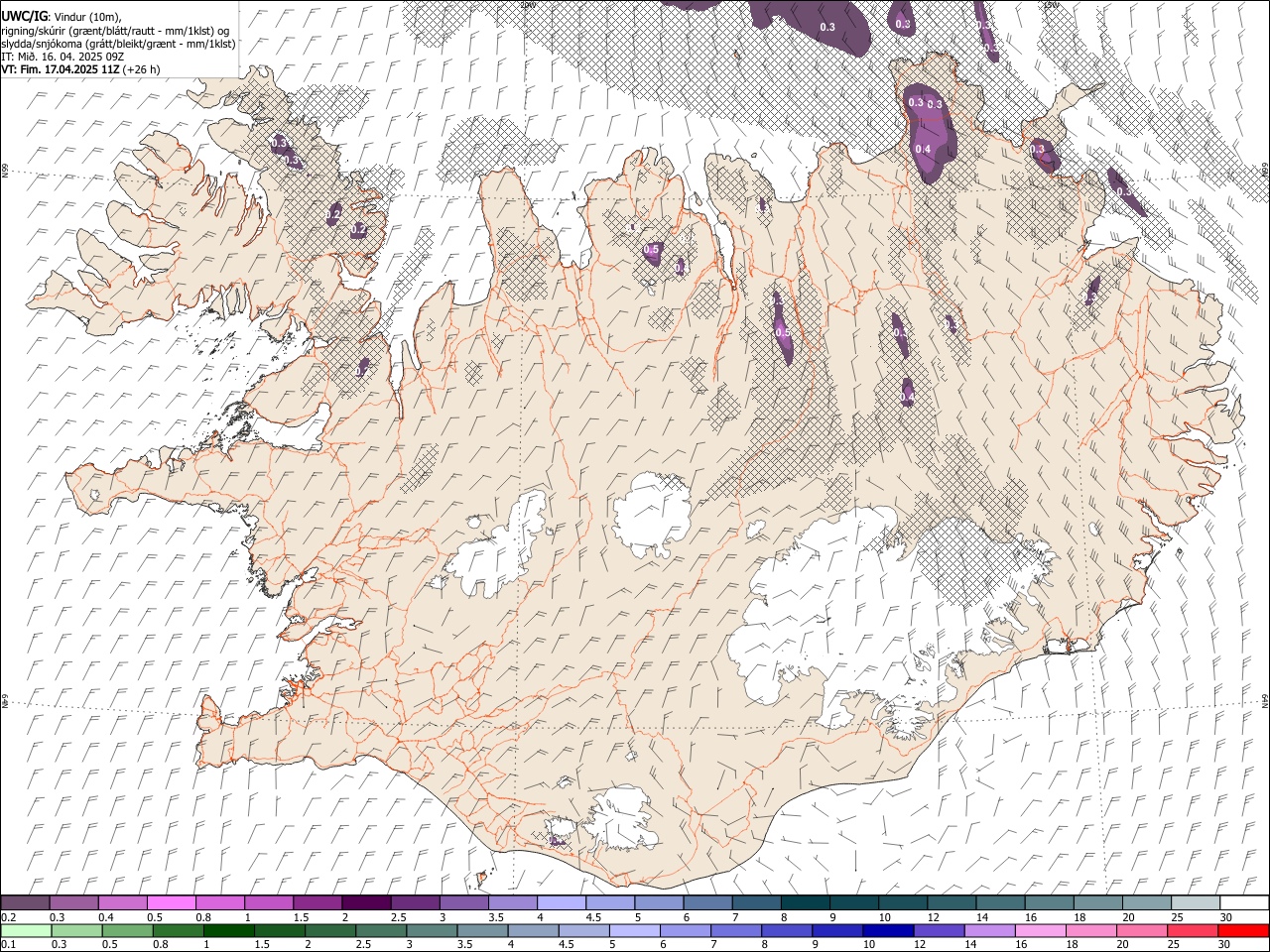Image resolution: width=1270 pixels, height=952 pixels.
Task: Click the red-pink lower-row swatch starting at 25
Action: tap(1193, 931)
